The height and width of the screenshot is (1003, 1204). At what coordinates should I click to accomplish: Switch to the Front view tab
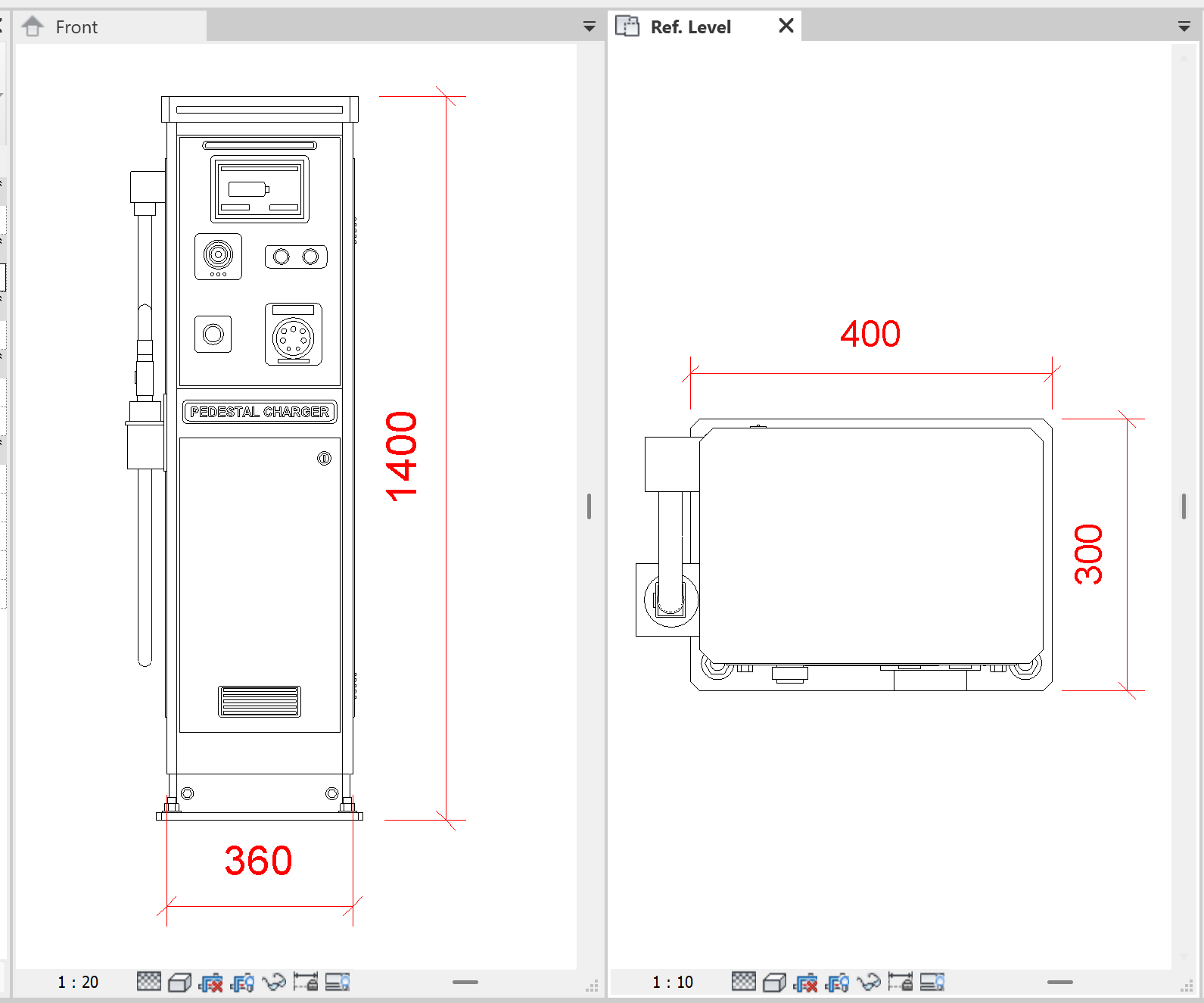point(110,26)
